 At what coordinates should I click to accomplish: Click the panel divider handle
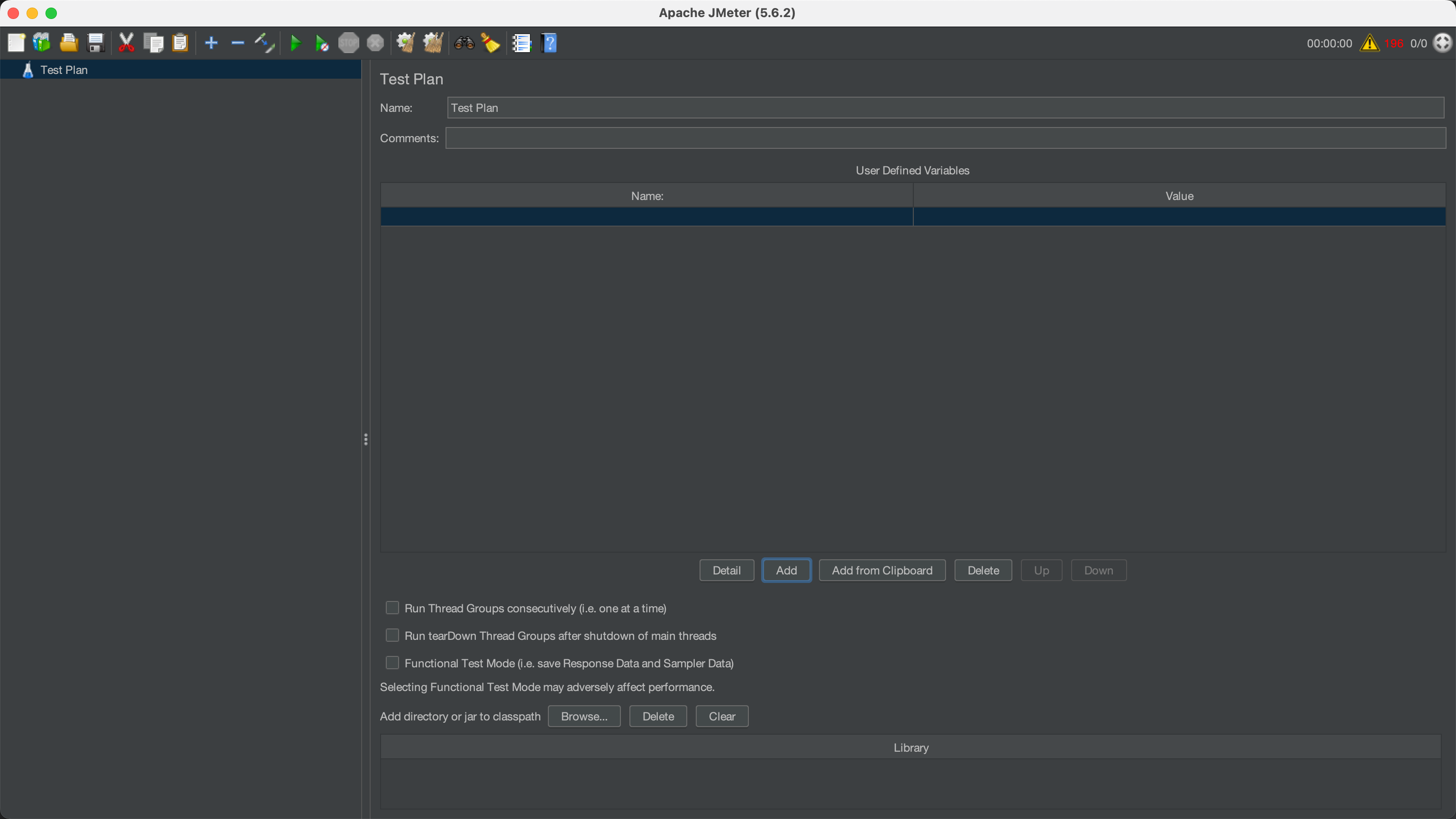pyautogui.click(x=366, y=439)
